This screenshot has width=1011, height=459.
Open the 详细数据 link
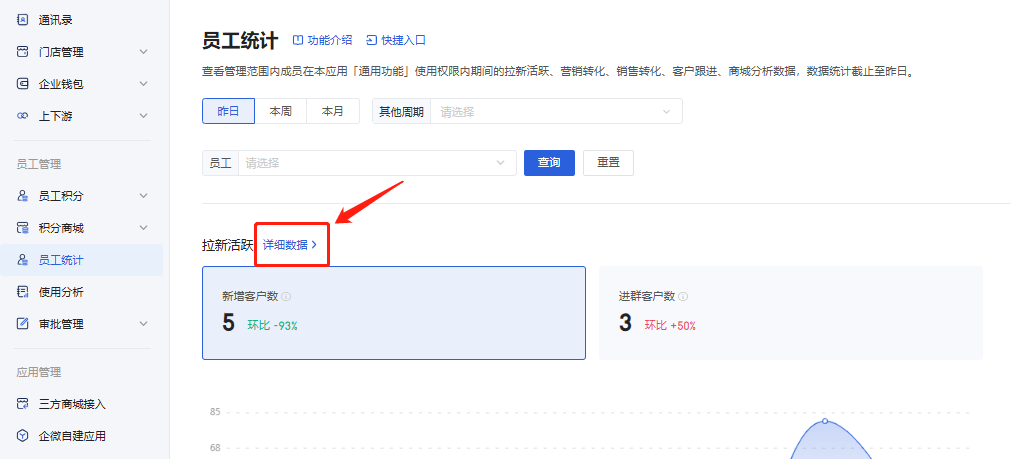point(290,244)
